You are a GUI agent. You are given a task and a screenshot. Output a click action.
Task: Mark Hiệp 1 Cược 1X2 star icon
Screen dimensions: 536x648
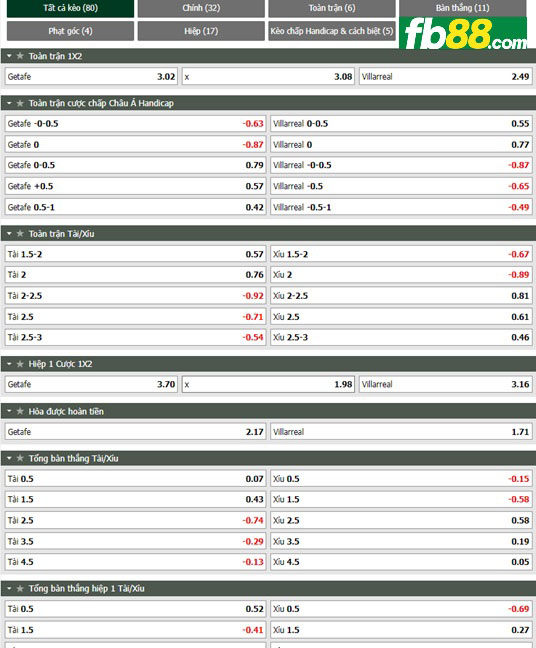click(x=20, y=364)
